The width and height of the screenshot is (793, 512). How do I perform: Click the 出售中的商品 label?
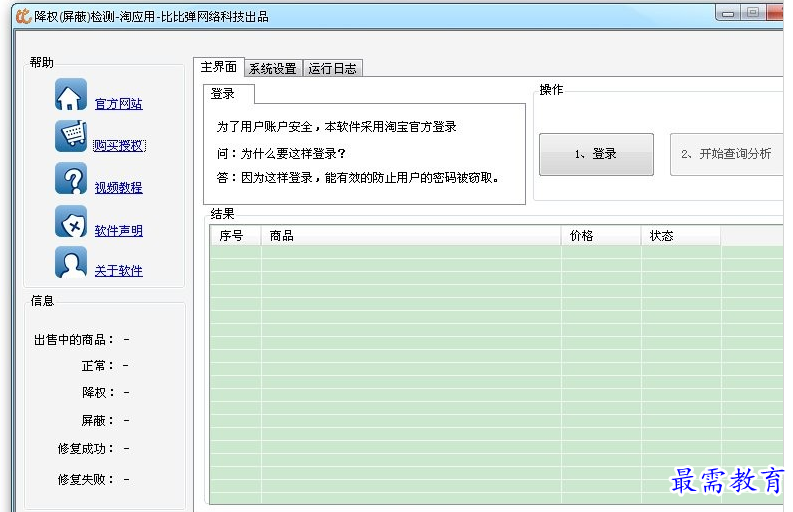coord(74,339)
